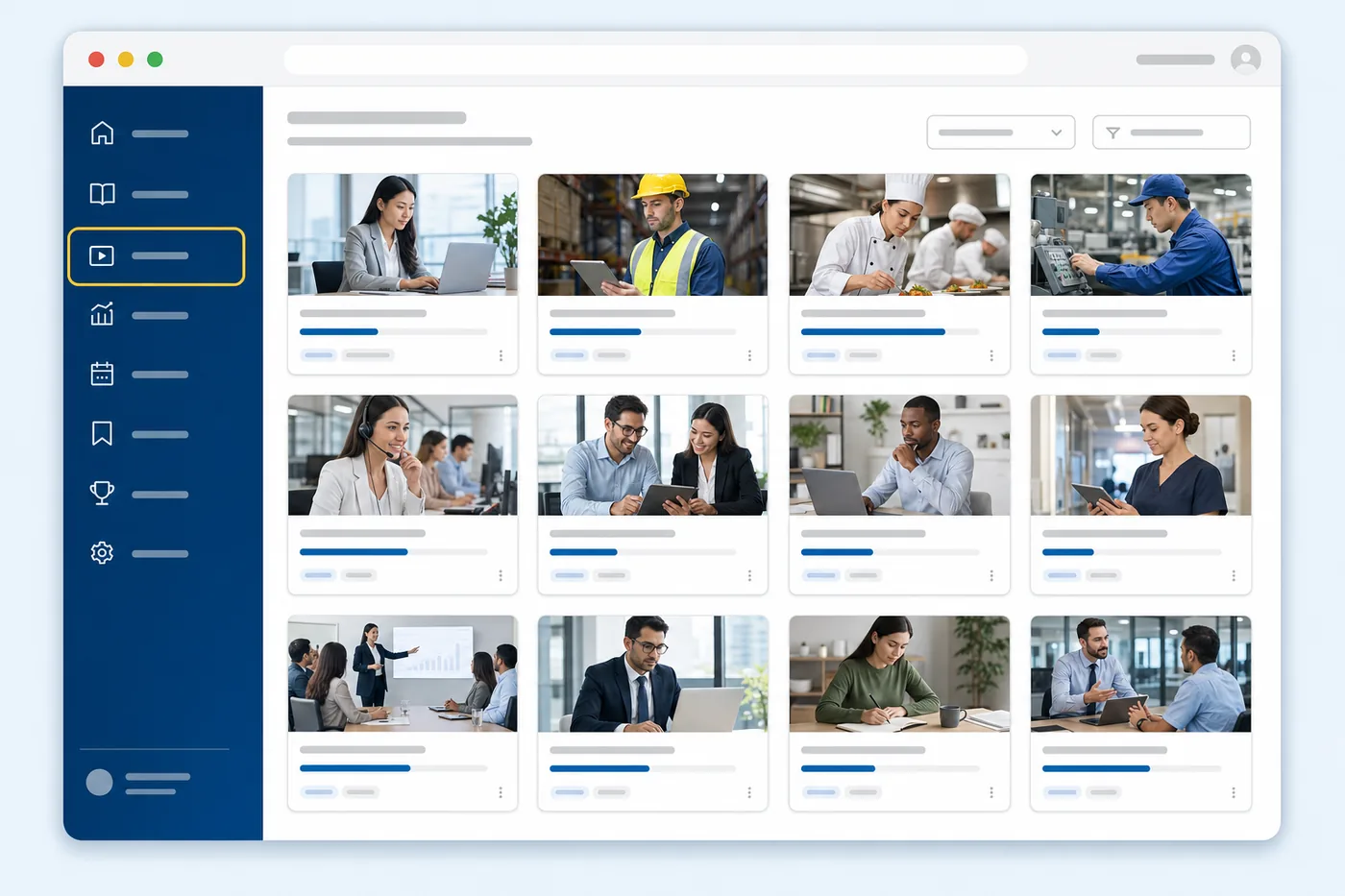Open three-dot menu on the chef card

tap(991, 355)
